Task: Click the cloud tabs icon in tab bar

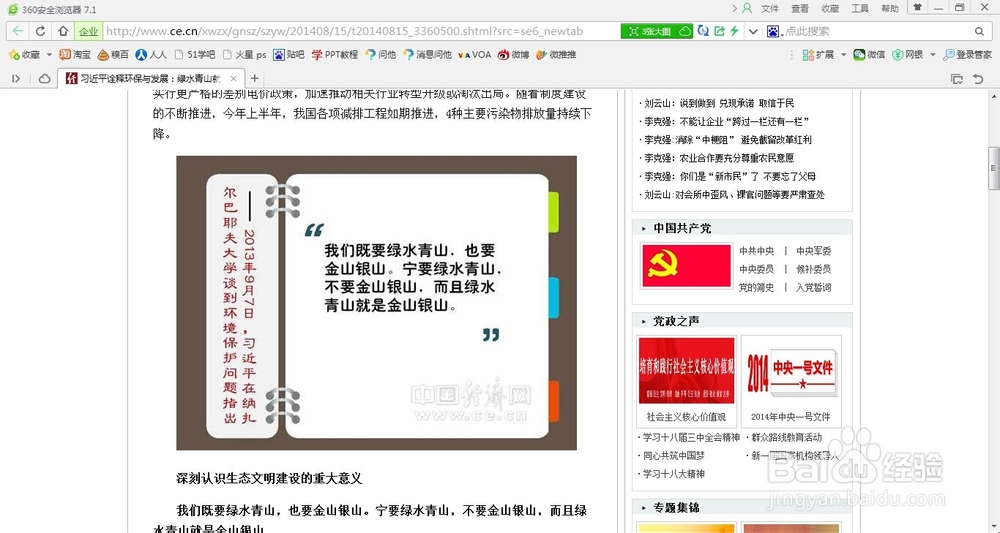Action: (x=44, y=78)
